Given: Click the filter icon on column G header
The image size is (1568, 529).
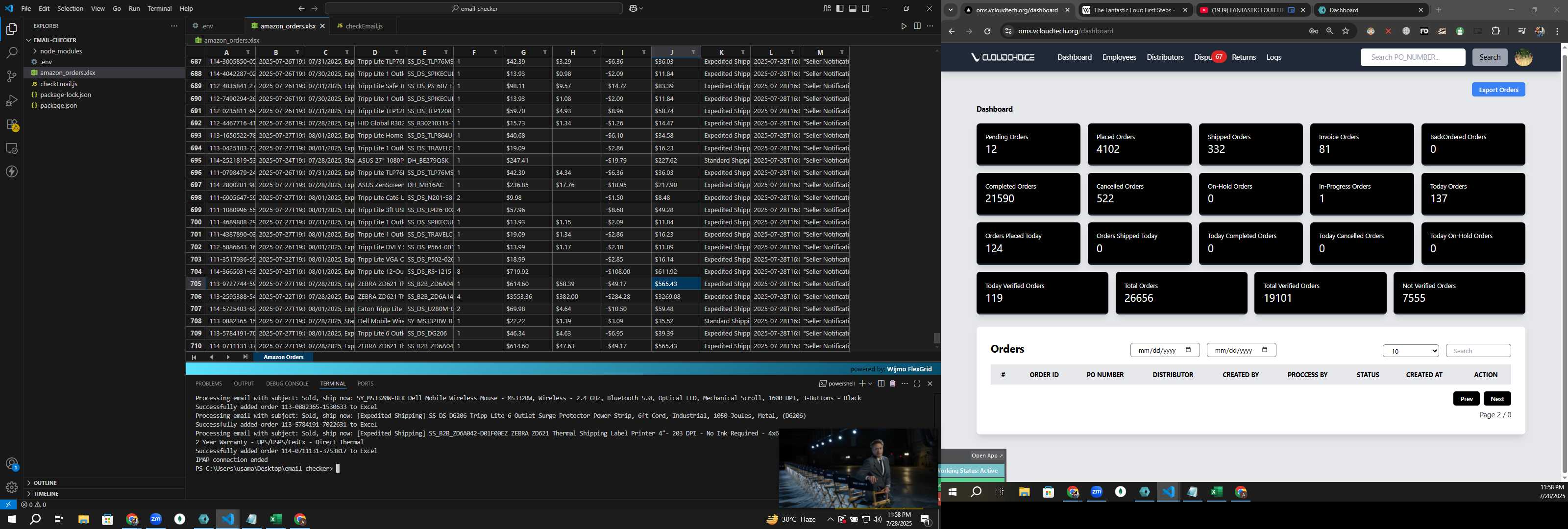Looking at the screenshot, I should coord(545,52).
